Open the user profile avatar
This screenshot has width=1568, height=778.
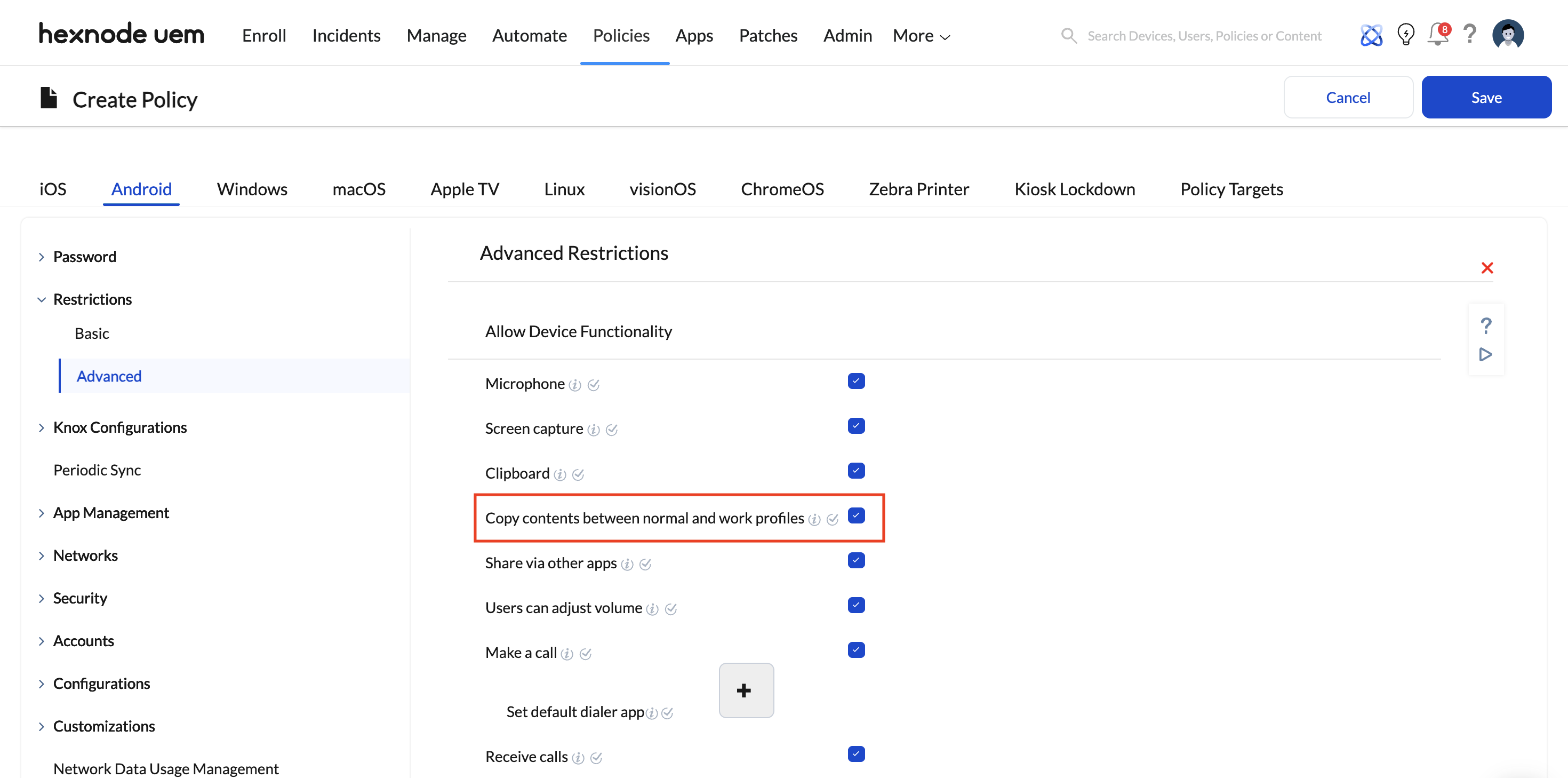[1507, 35]
